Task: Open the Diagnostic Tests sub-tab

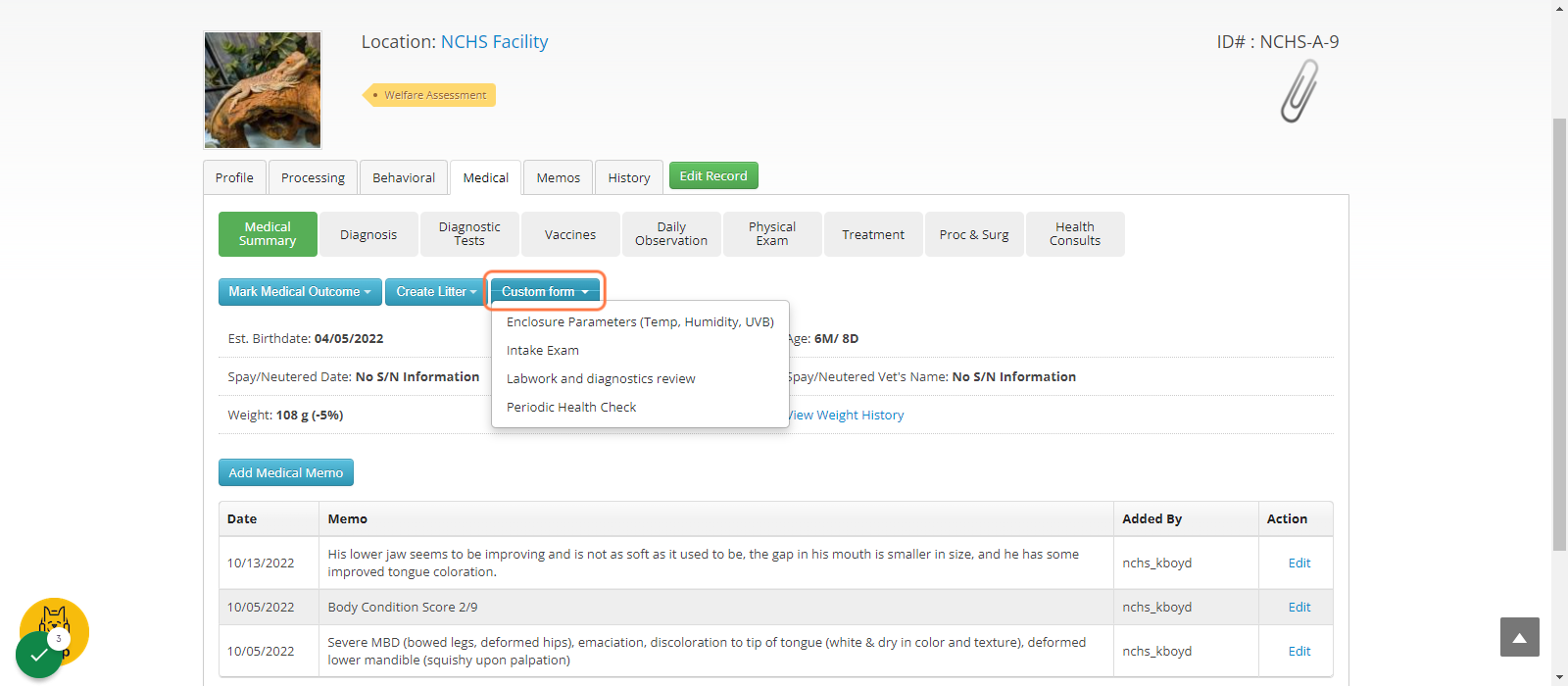Action: (x=469, y=234)
